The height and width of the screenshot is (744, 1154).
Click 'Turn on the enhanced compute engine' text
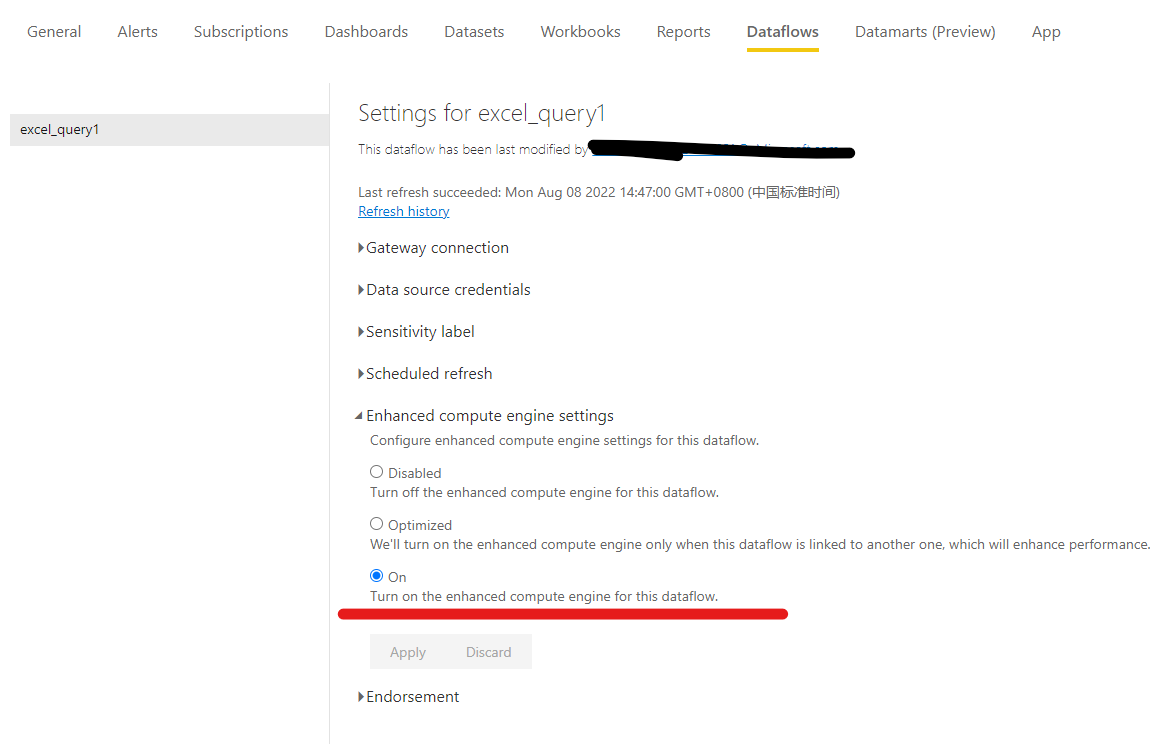[x=544, y=596]
